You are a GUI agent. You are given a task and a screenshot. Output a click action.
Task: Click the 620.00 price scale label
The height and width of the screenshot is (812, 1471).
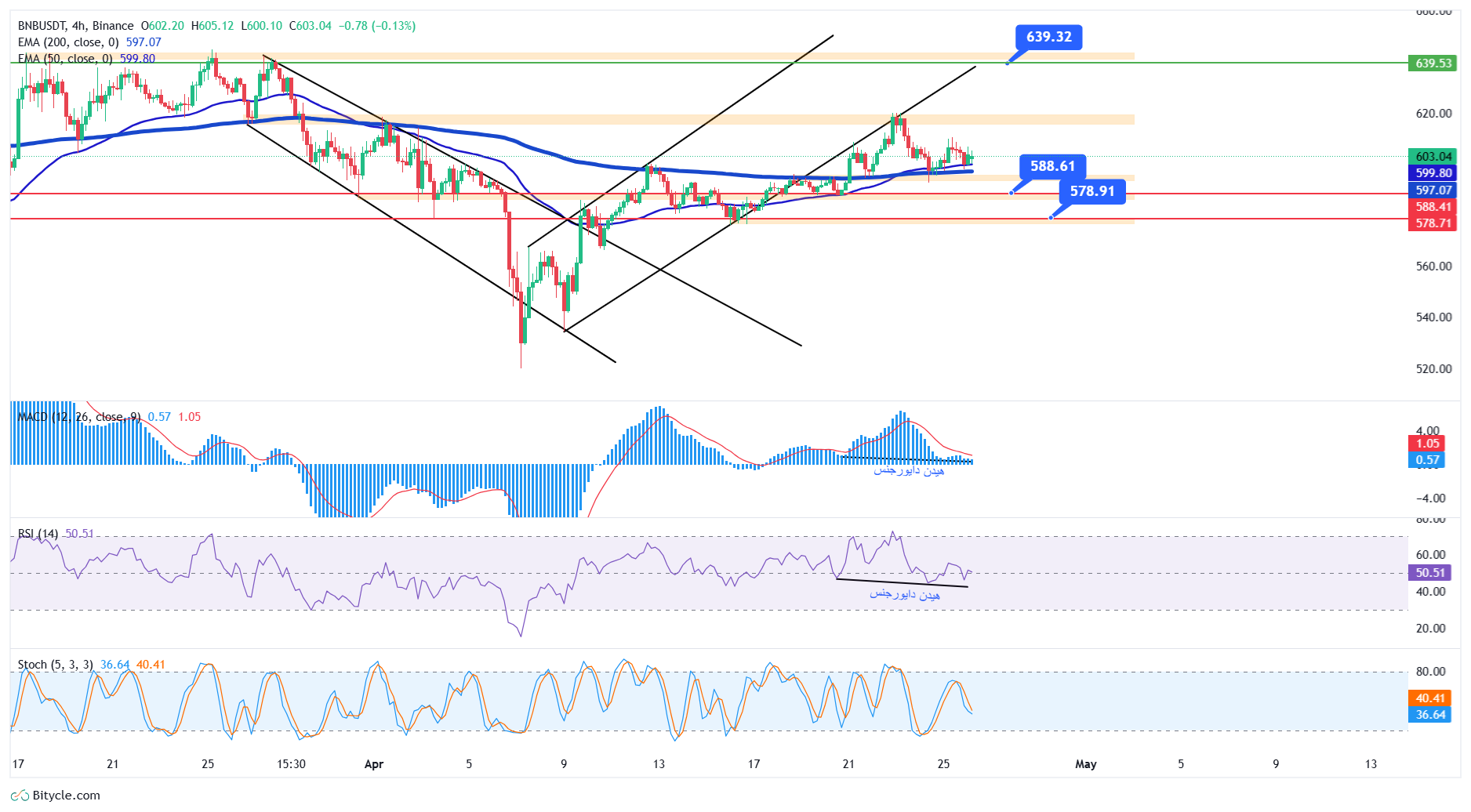tap(1433, 114)
